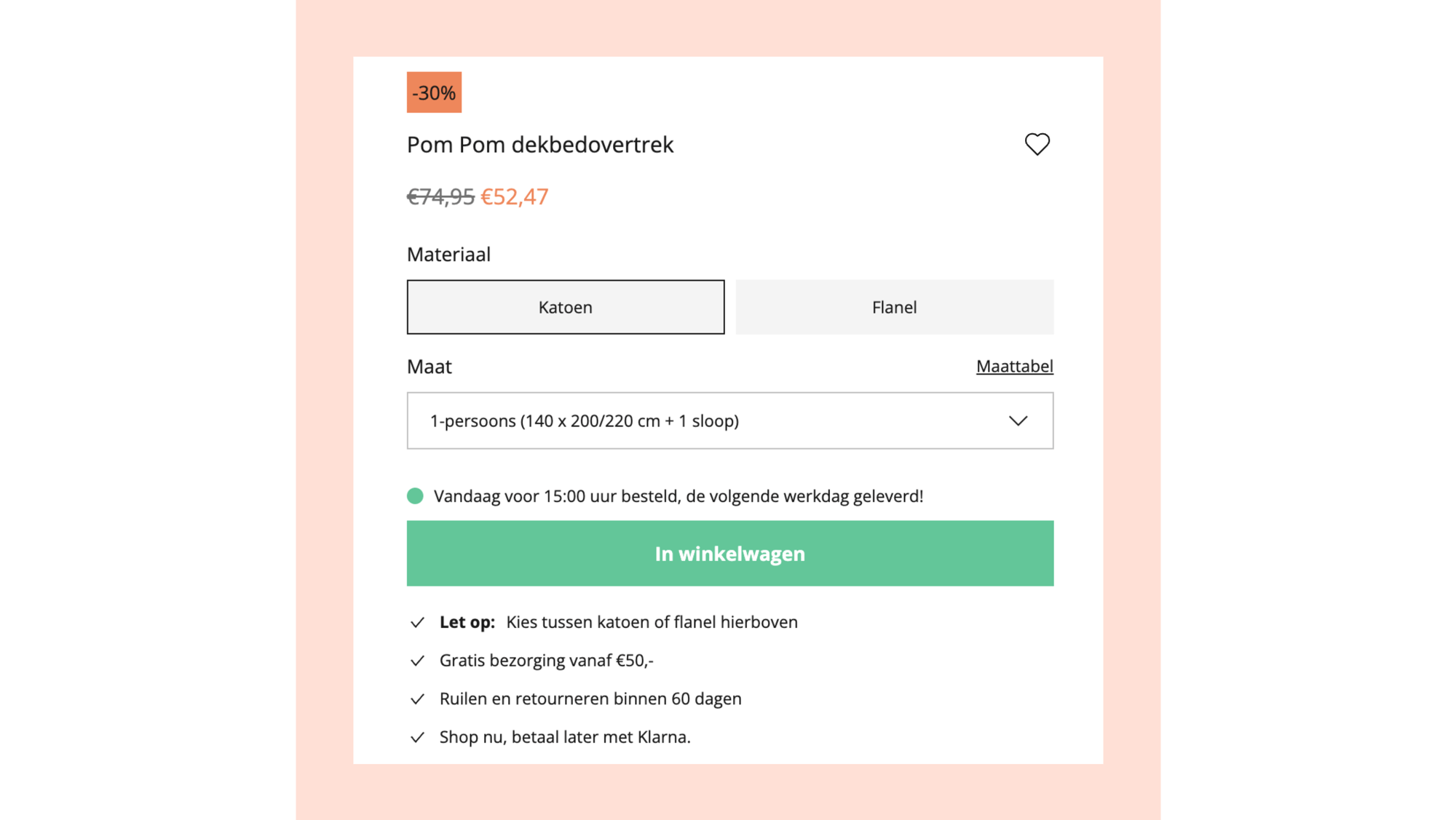Click the checkmark beside 'Let op'
The height and width of the screenshot is (820, 1456).
(x=417, y=623)
